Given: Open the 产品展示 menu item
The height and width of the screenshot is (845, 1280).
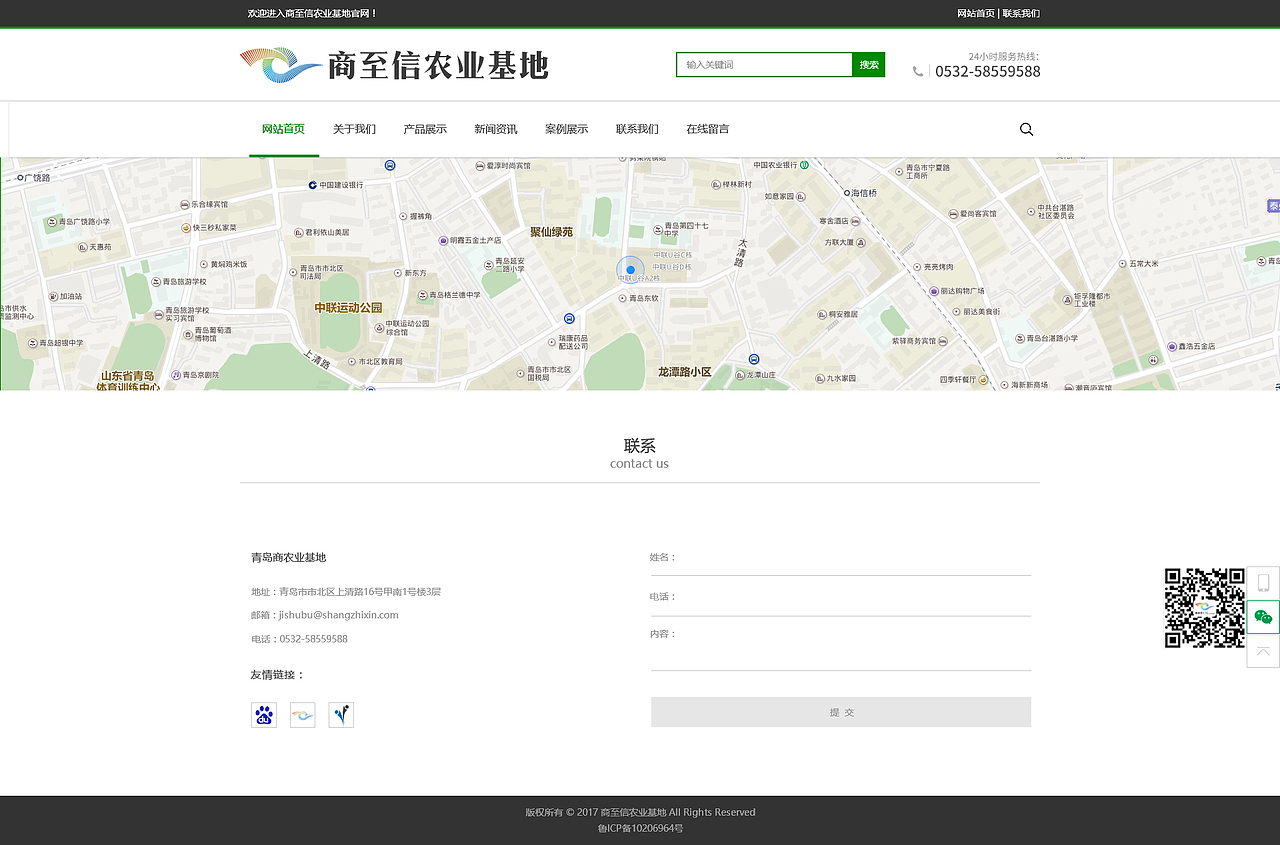Looking at the screenshot, I should 425,129.
